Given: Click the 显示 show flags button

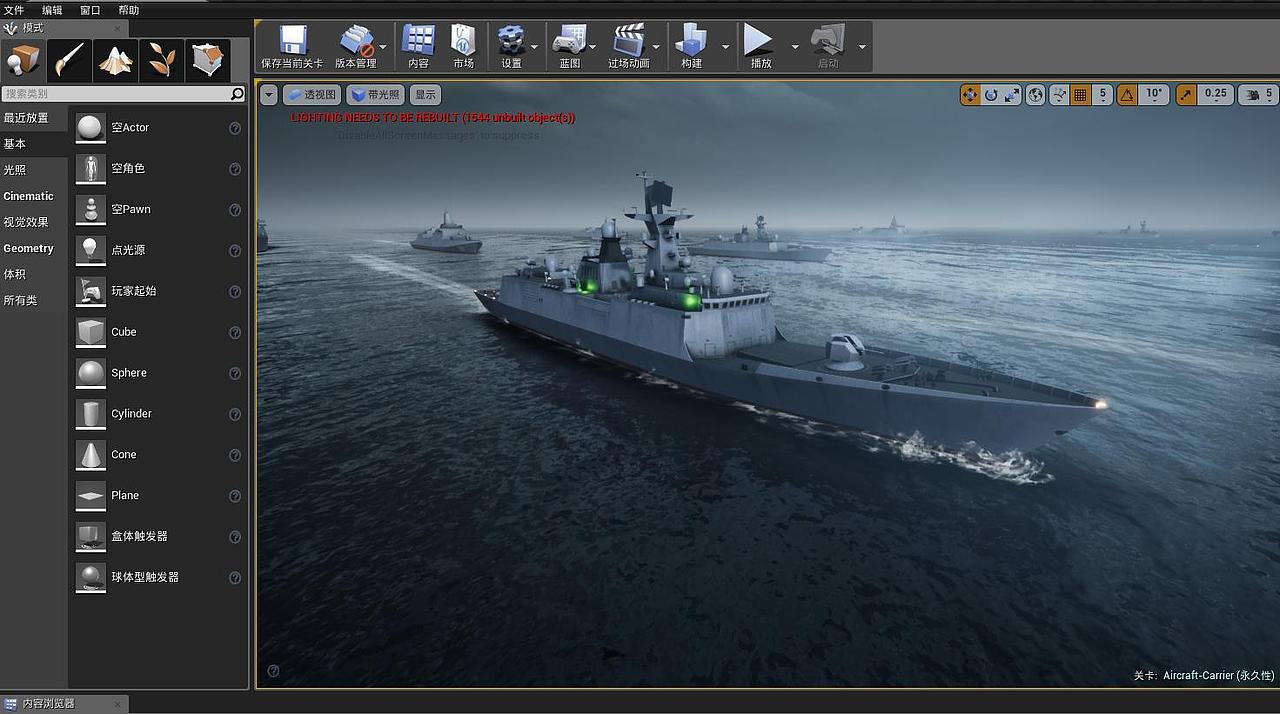Looking at the screenshot, I should click(x=426, y=95).
